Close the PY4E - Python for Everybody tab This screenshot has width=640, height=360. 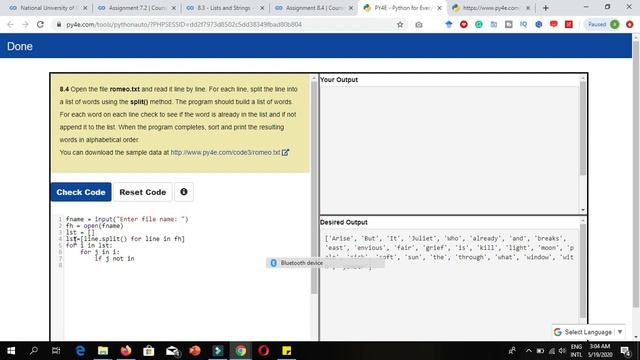click(x=439, y=8)
